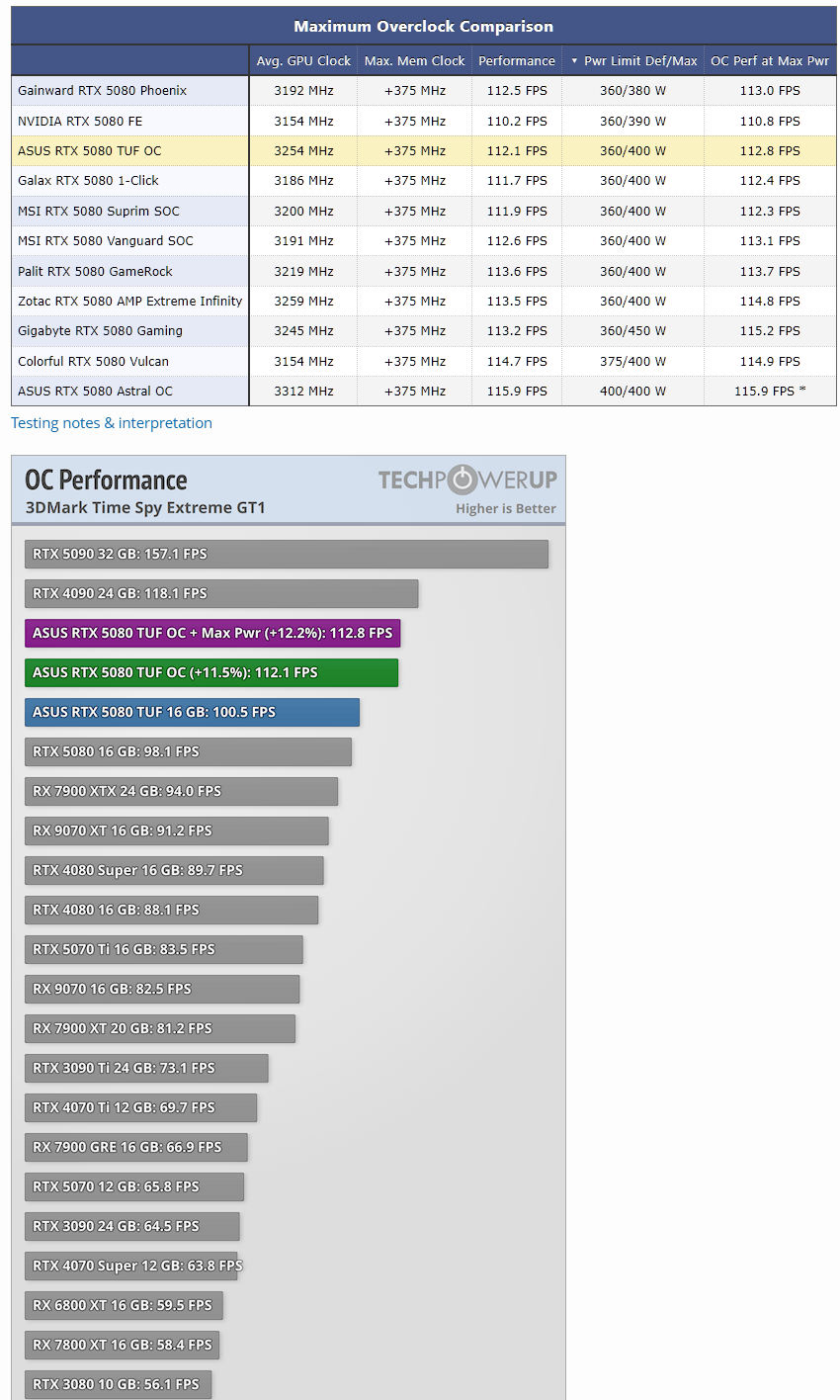The height and width of the screenshot is (1400, 840).
Task: Click the 3DMark Time Spy Extreme GT1 subtitle
Action: [145, 508]
